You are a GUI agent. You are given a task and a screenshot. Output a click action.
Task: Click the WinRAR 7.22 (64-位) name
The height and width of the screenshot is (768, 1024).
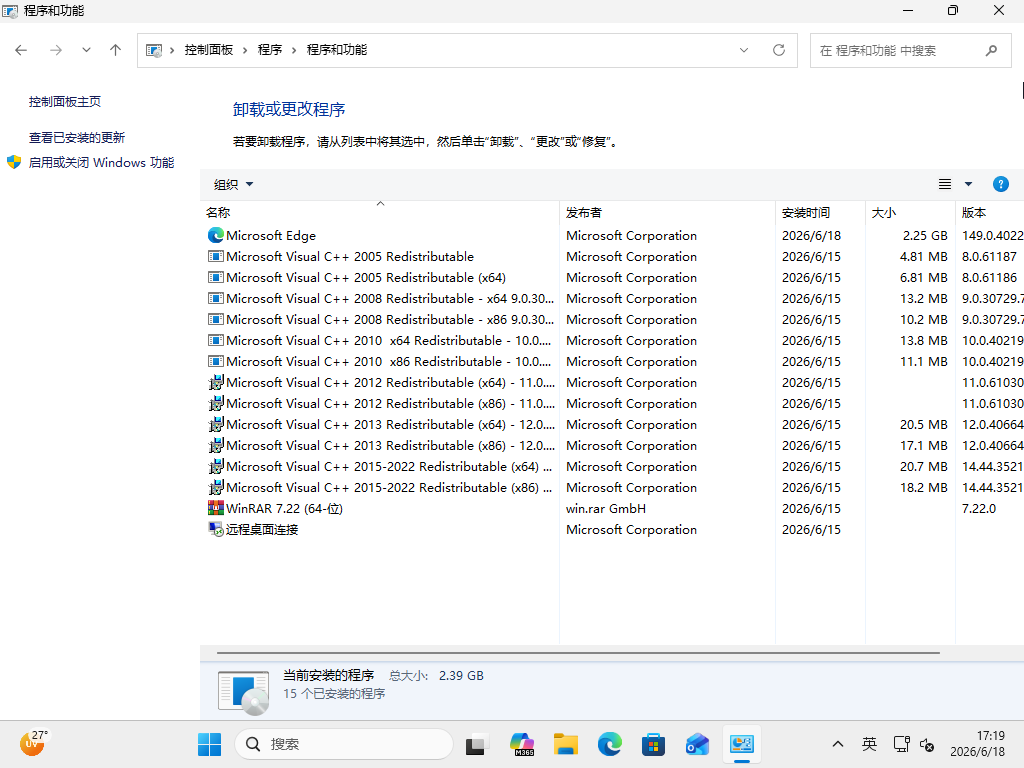(284, 509)
